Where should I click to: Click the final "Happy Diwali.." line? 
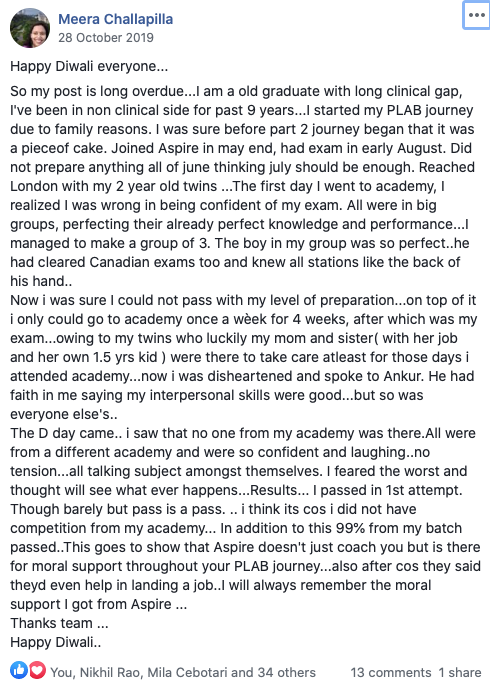pos(56,642)
